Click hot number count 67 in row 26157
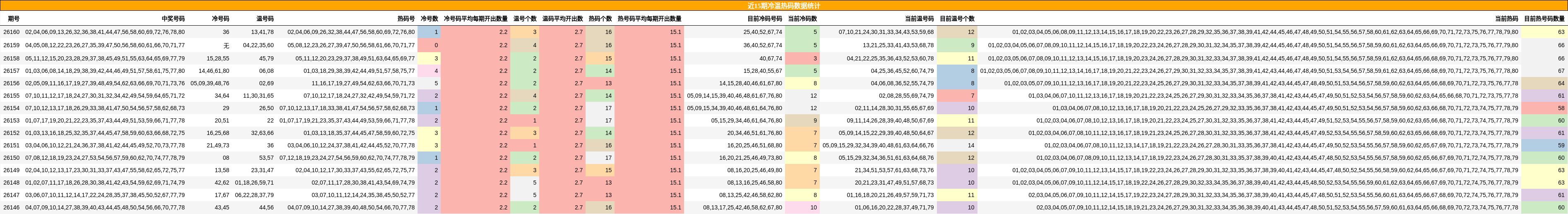The image size is (1568, 214). pyautogui.click(x=1544, y=71)
